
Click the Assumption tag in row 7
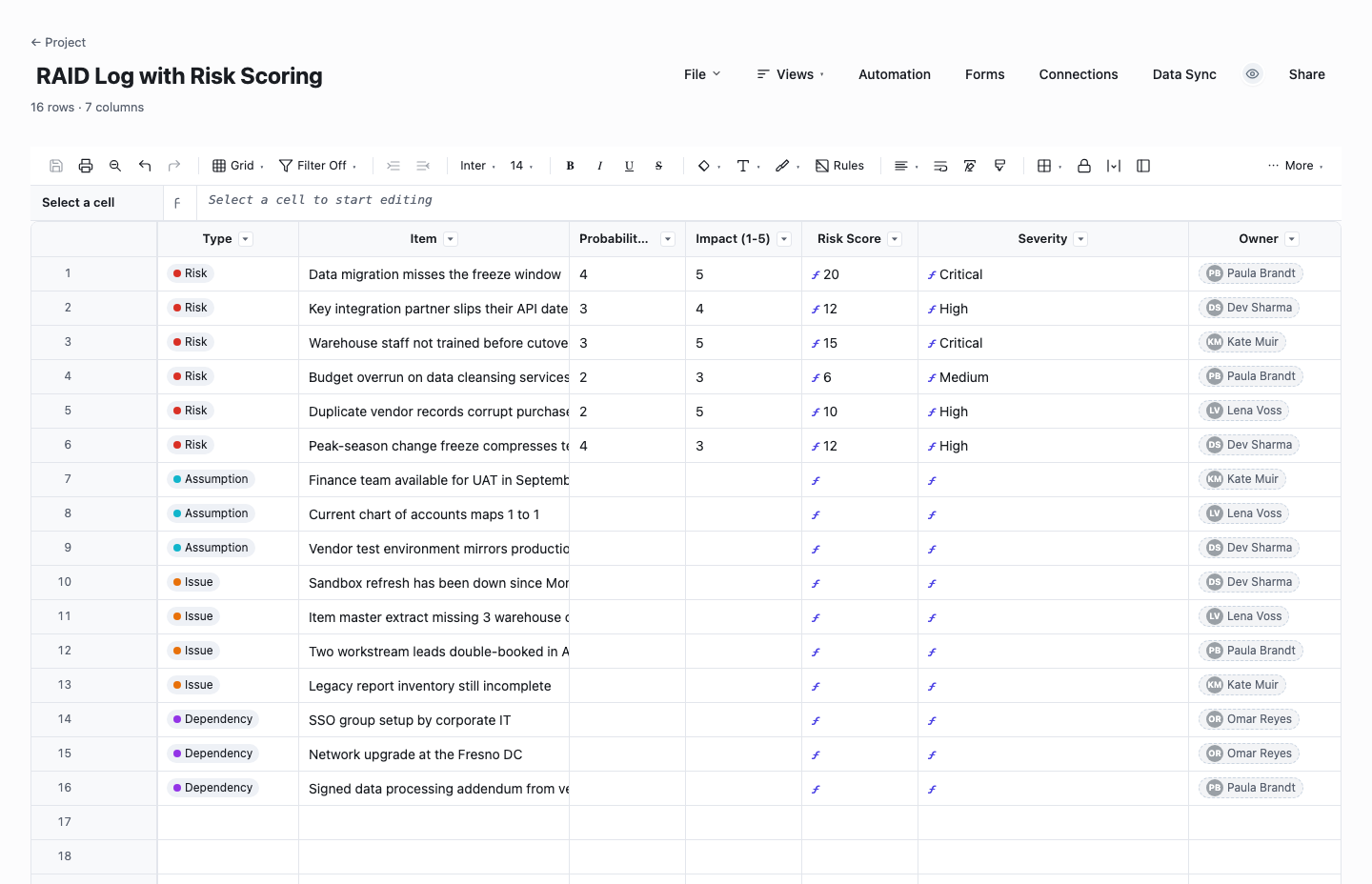pyautogui.click(x=211, y=479)
